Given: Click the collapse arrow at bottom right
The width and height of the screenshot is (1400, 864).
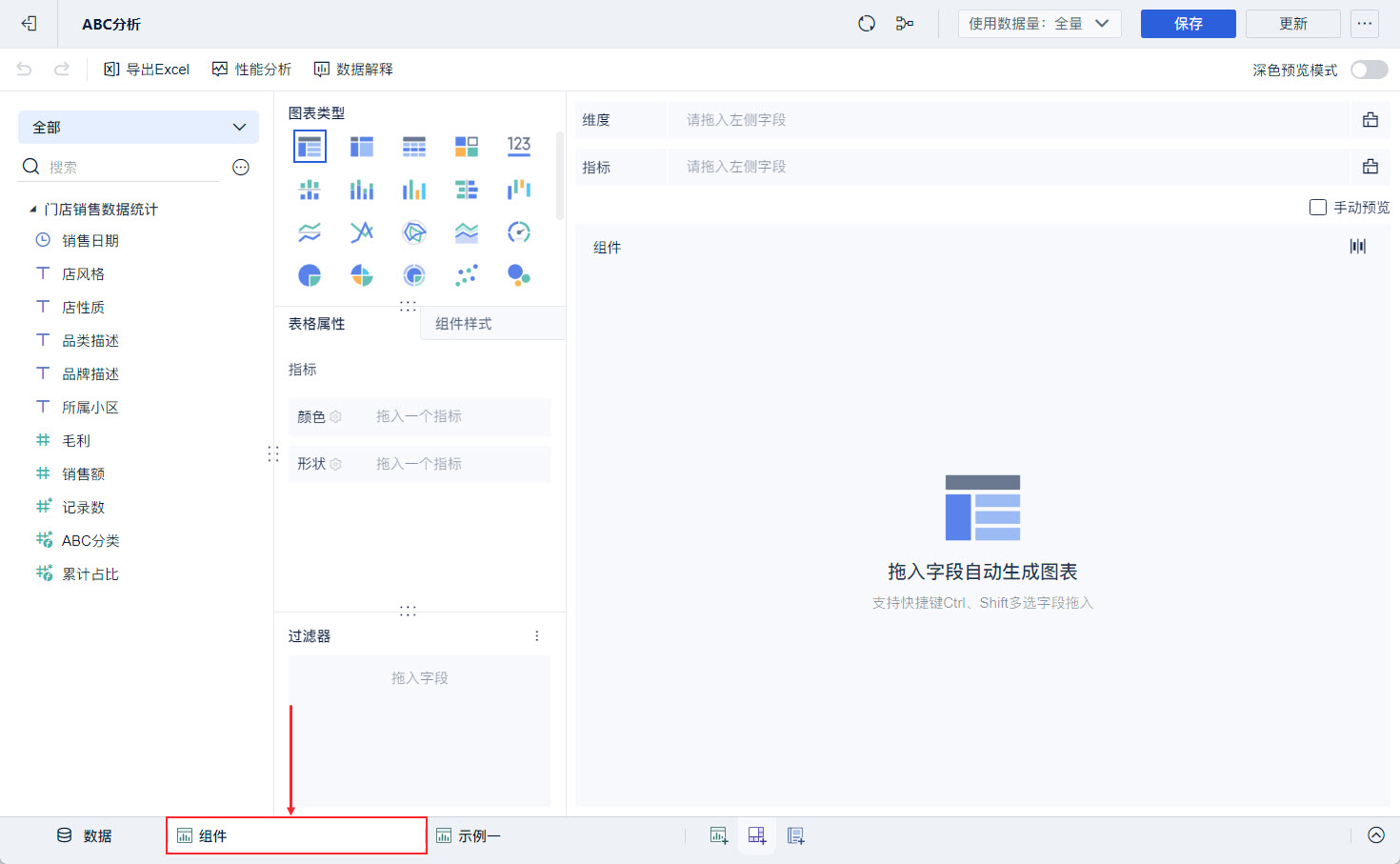Looking at the screenshot, I should [1376, 835].
